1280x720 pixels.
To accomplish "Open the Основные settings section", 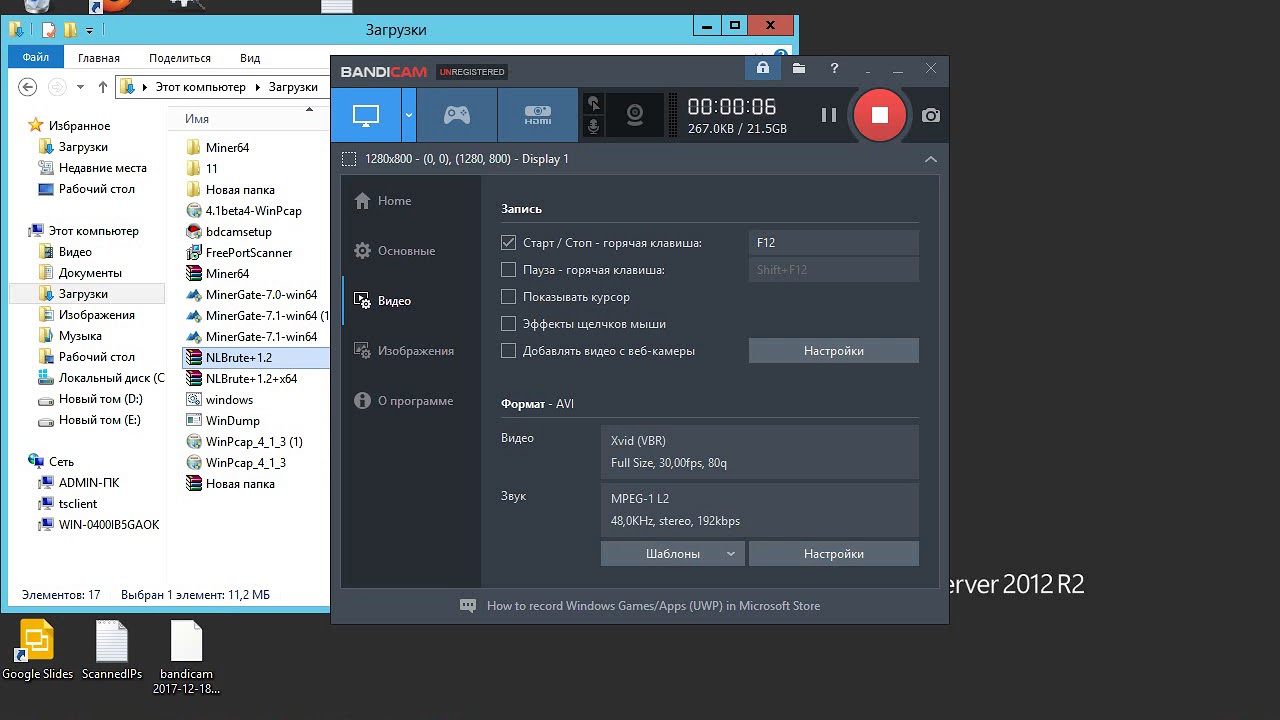I will coord(394,251).
